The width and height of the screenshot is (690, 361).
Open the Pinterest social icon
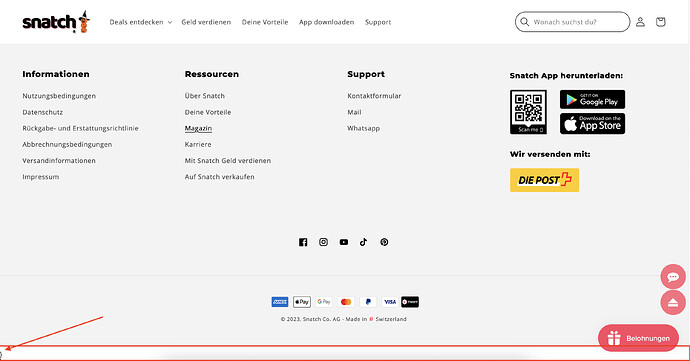384,242
